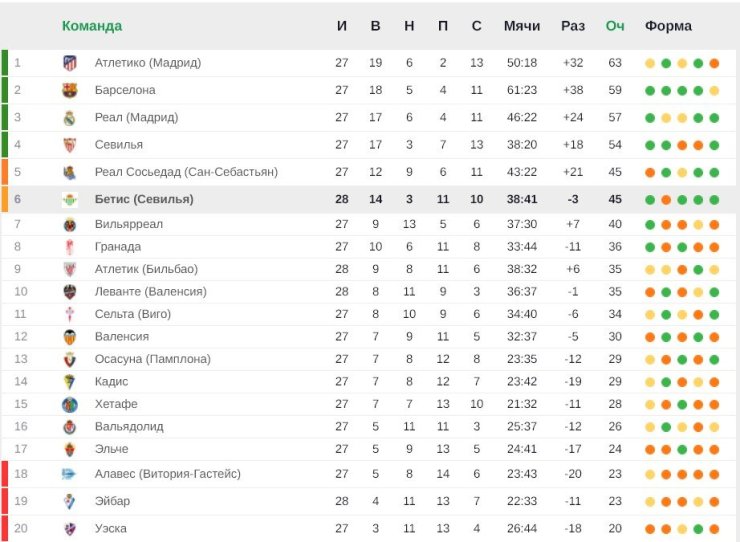Viewport: 740px width, 542px height.
Task: Click the Atlético Madrid club crest
Action: pyautogui.click(x=70, y=63)
